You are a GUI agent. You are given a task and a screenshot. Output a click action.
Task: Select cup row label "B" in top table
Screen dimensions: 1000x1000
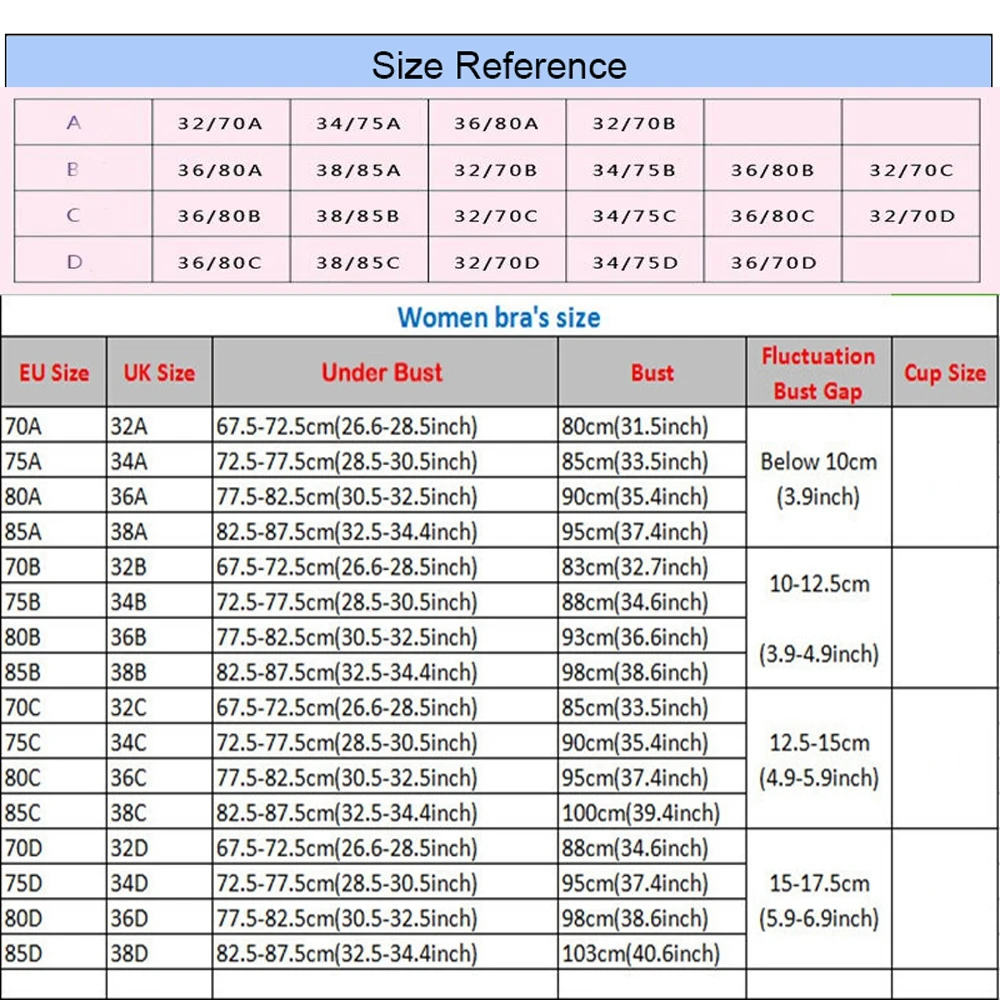(x=73, y=169)
